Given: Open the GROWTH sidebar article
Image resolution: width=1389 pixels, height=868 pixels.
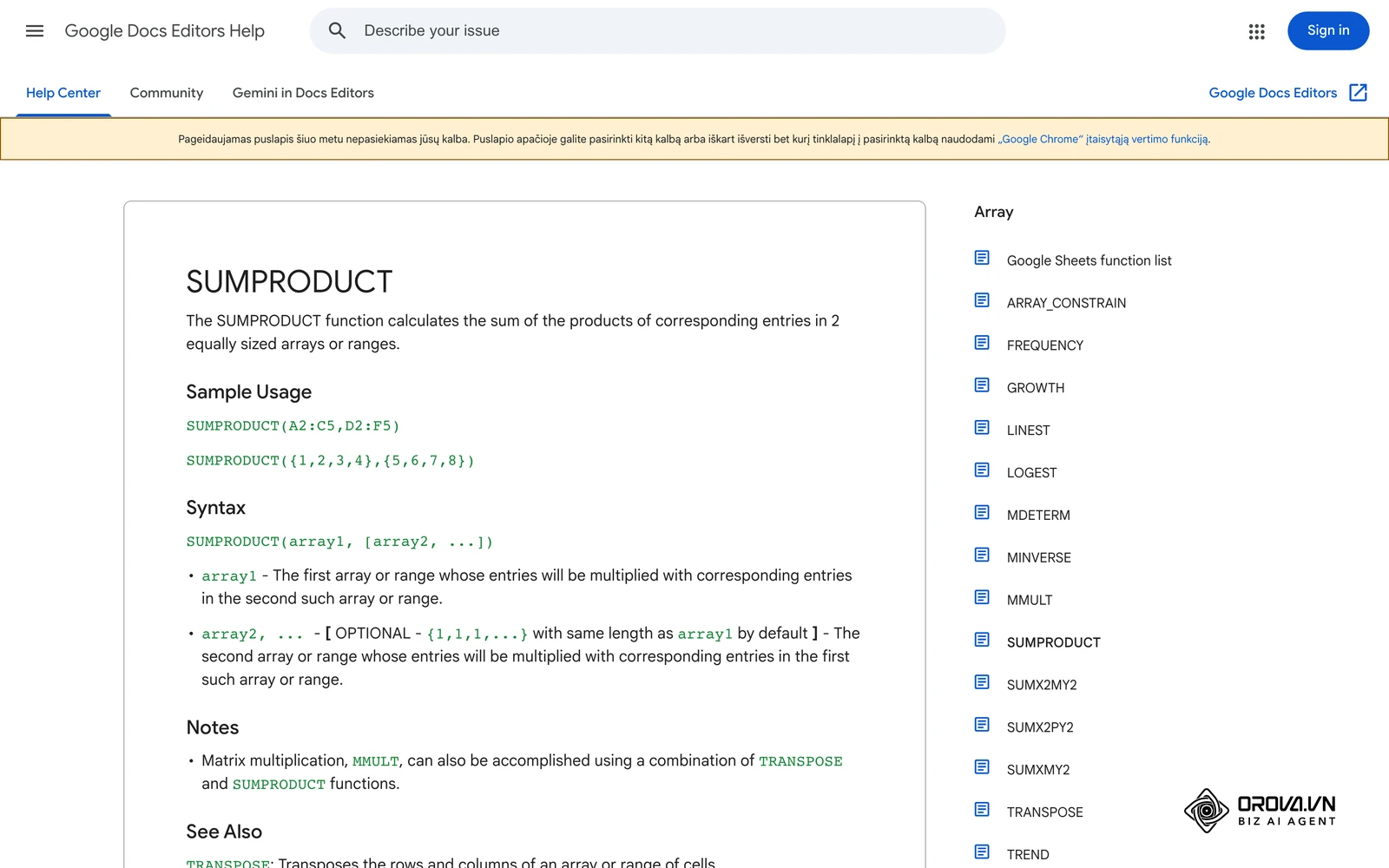Looking at the screenshot, I should [x=1036, y=388].
